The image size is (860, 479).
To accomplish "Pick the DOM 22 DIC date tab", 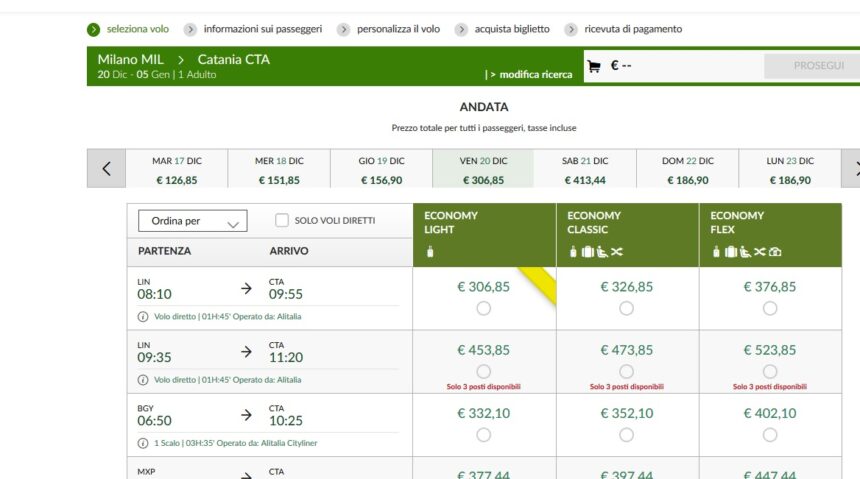I will point(688,170).
